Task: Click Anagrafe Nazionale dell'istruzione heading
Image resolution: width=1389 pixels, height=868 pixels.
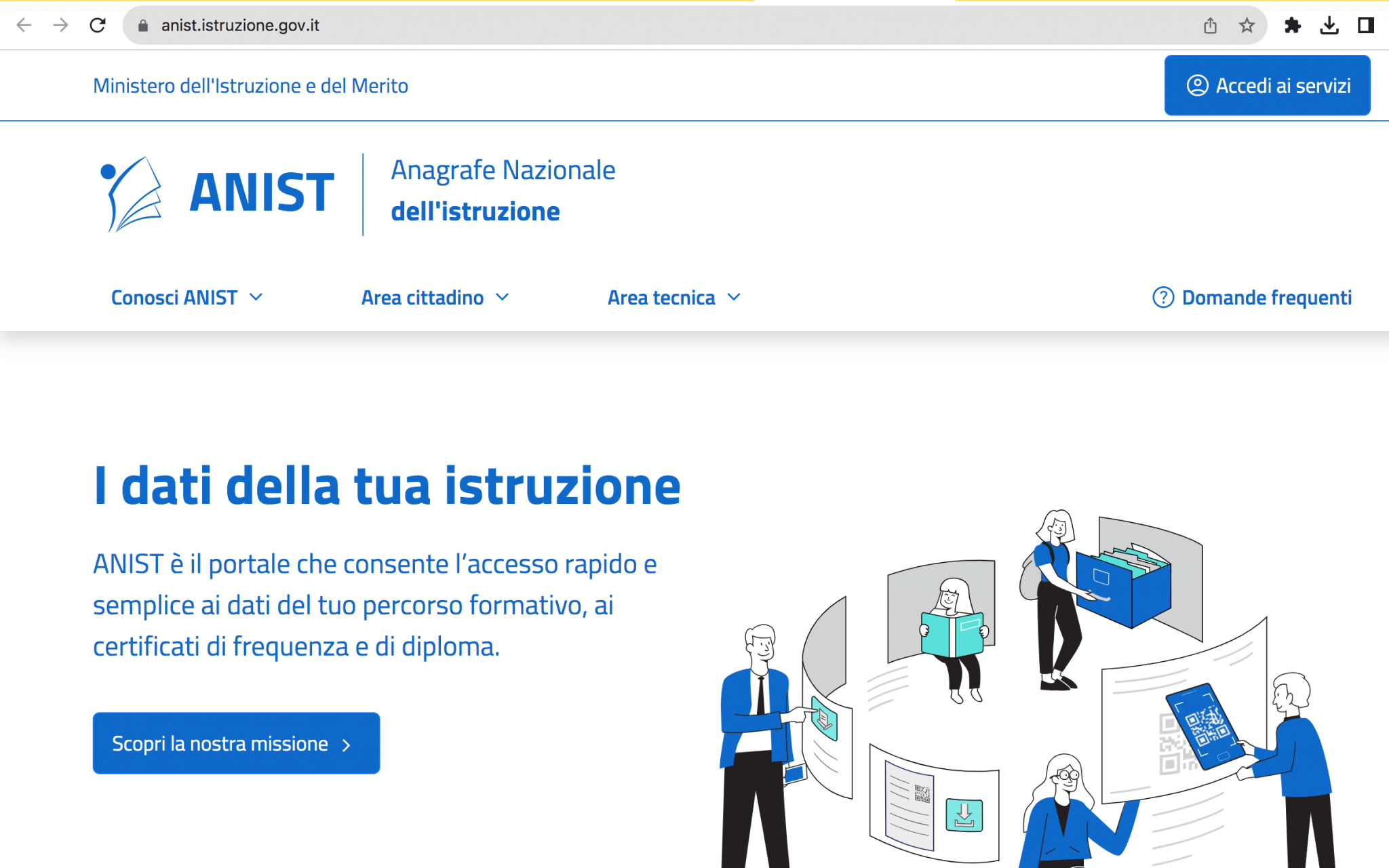Action: [x=503, y=191]
